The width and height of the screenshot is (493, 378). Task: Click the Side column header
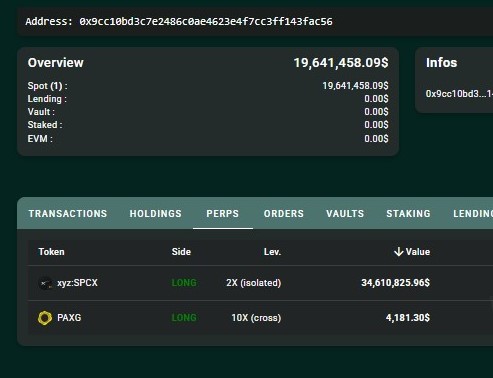[x=181, y=252]
